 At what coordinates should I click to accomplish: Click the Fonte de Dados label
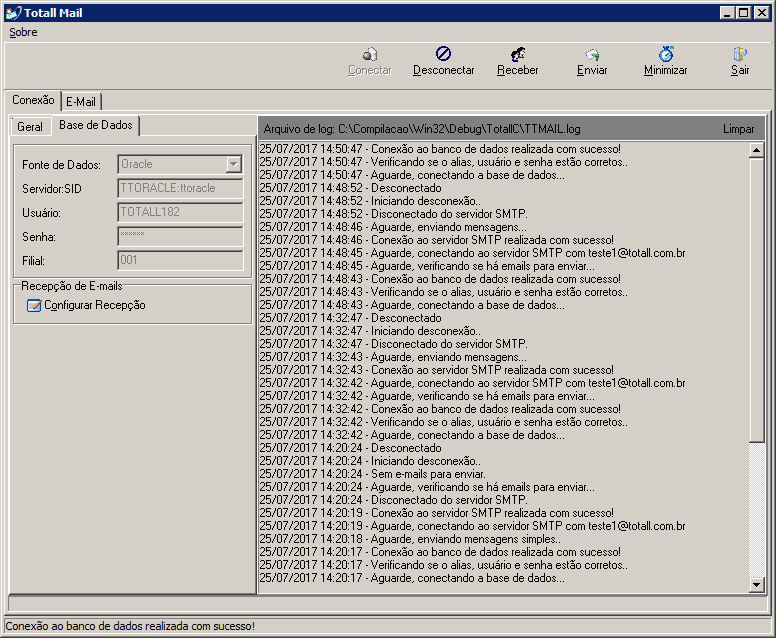[61, 165]
